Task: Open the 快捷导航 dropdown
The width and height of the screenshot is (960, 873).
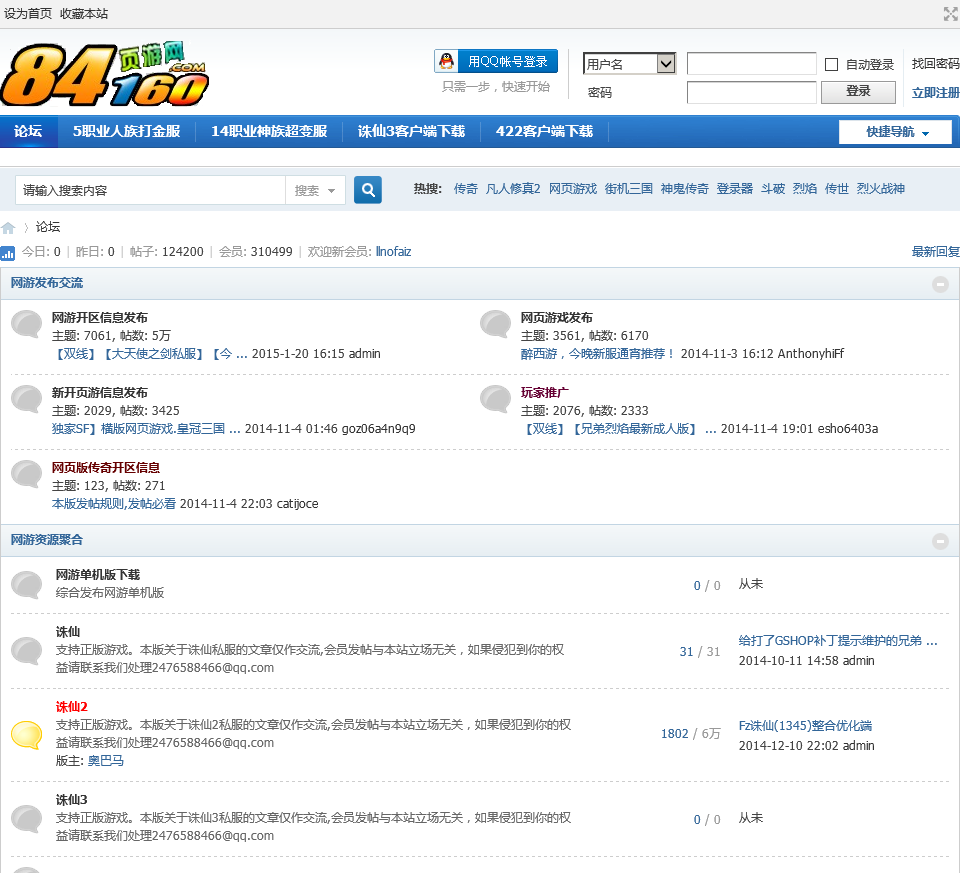Action: coord(895,132)
